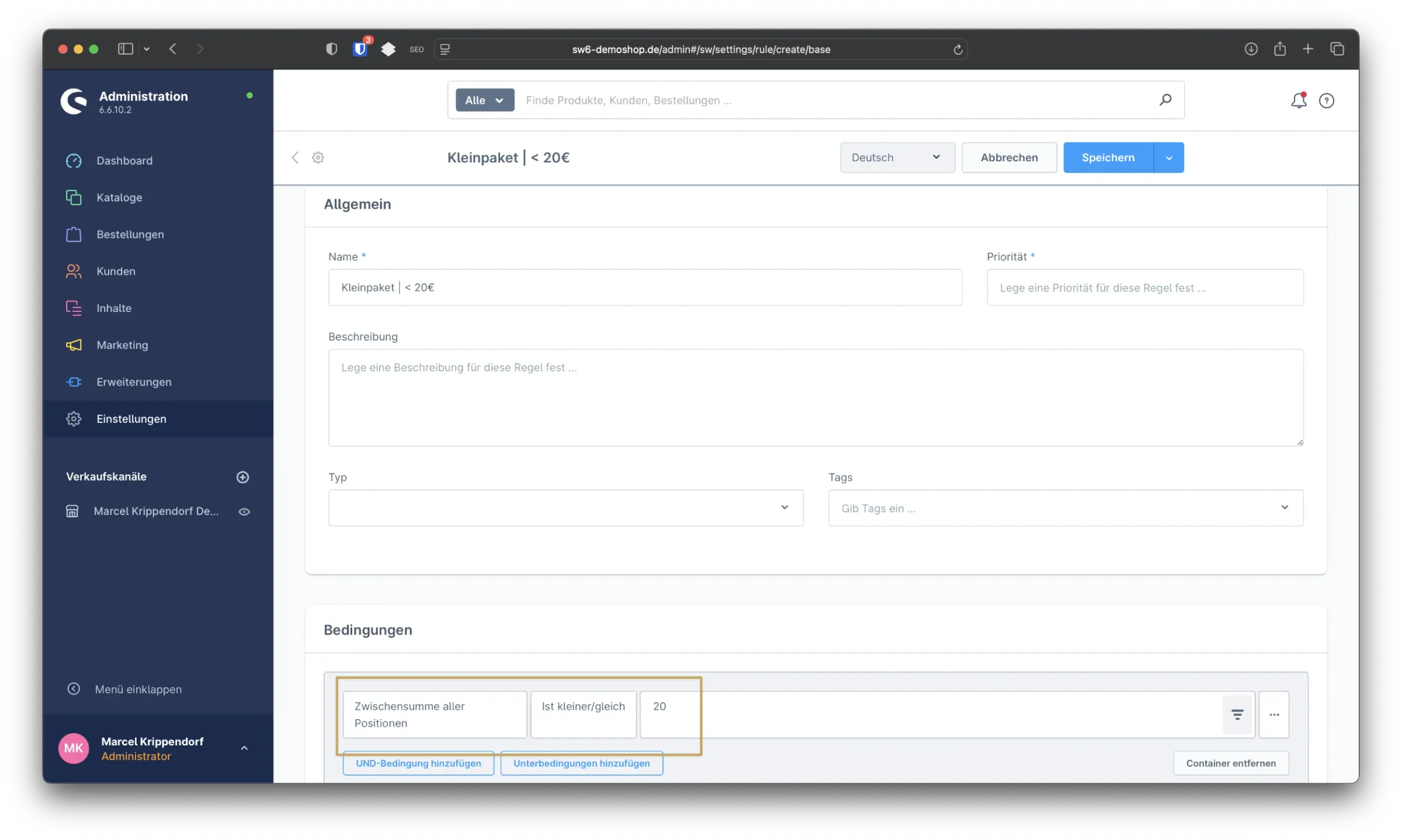
Task: Toggle the Safari sidebar button
Action: 125,49
